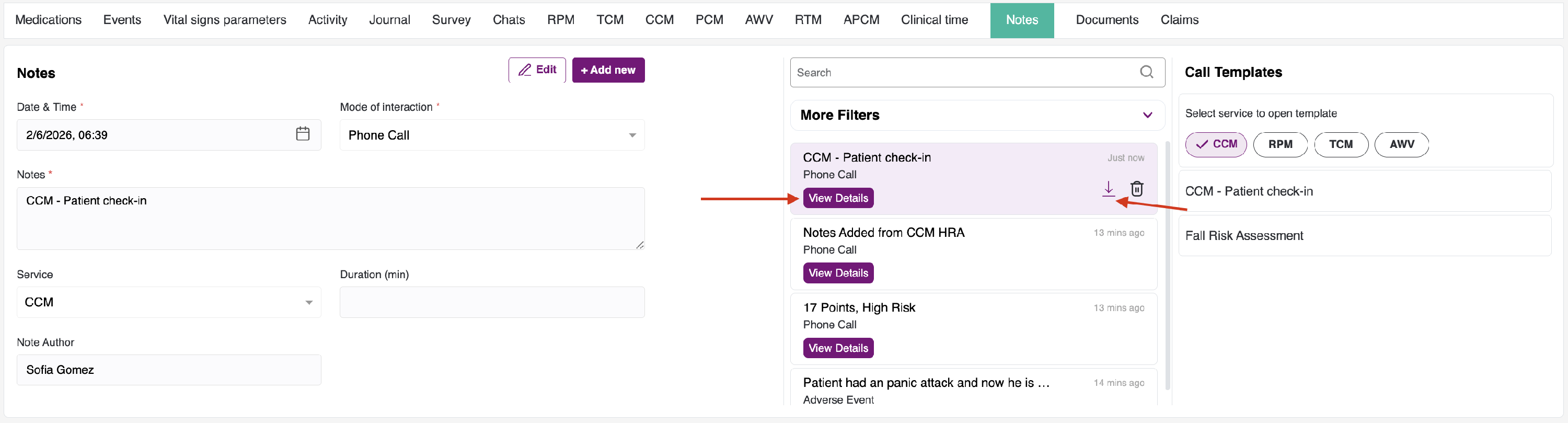Screen dimensions: 1568x423
Task: Download the CCM - Patient check-in note
Action: click(1109, 189)
